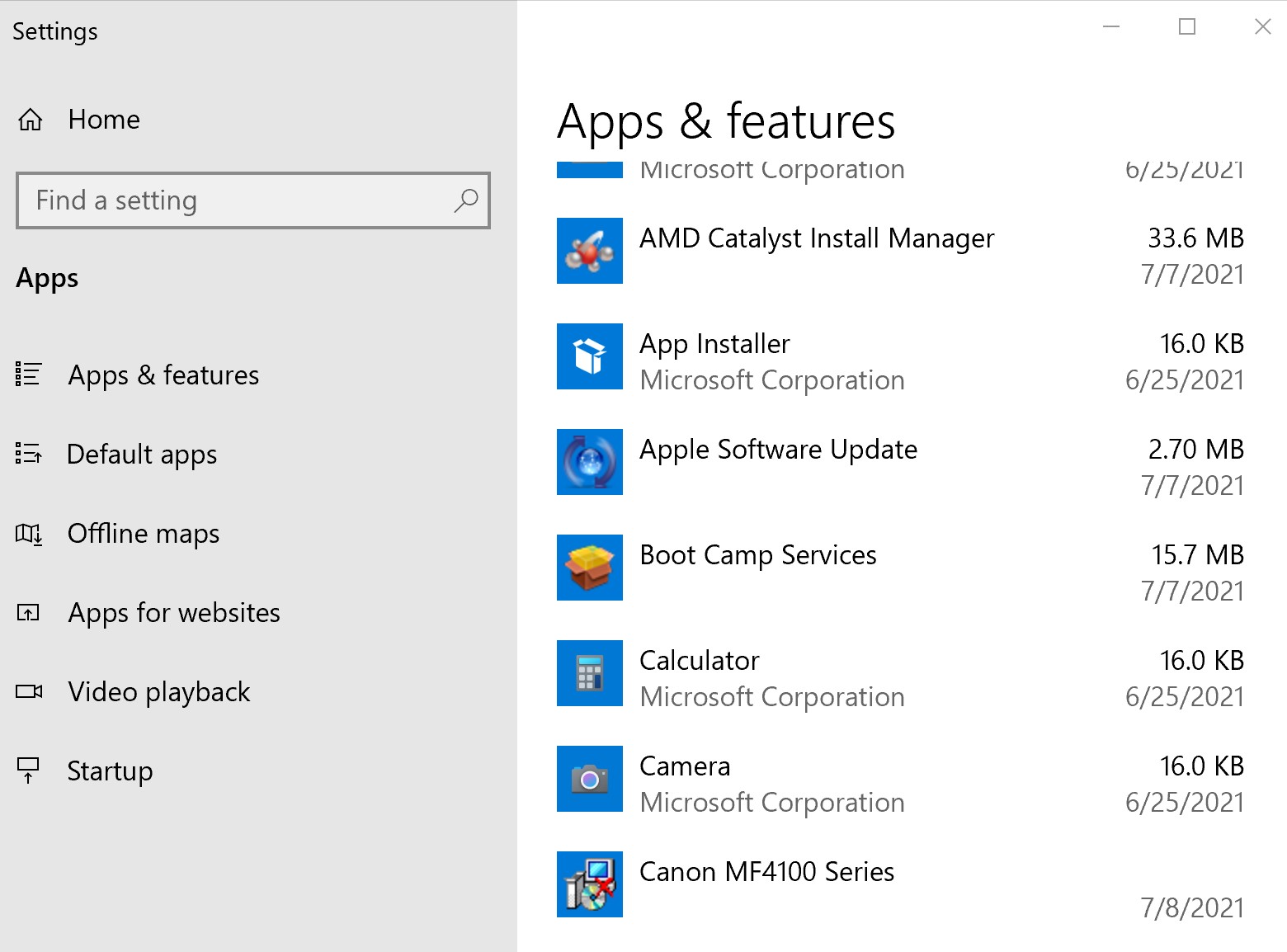Click the Home house icon in sidebar
Image resolution: width=1287 pixels, height=952 pixels.
(x=31, y=119)
